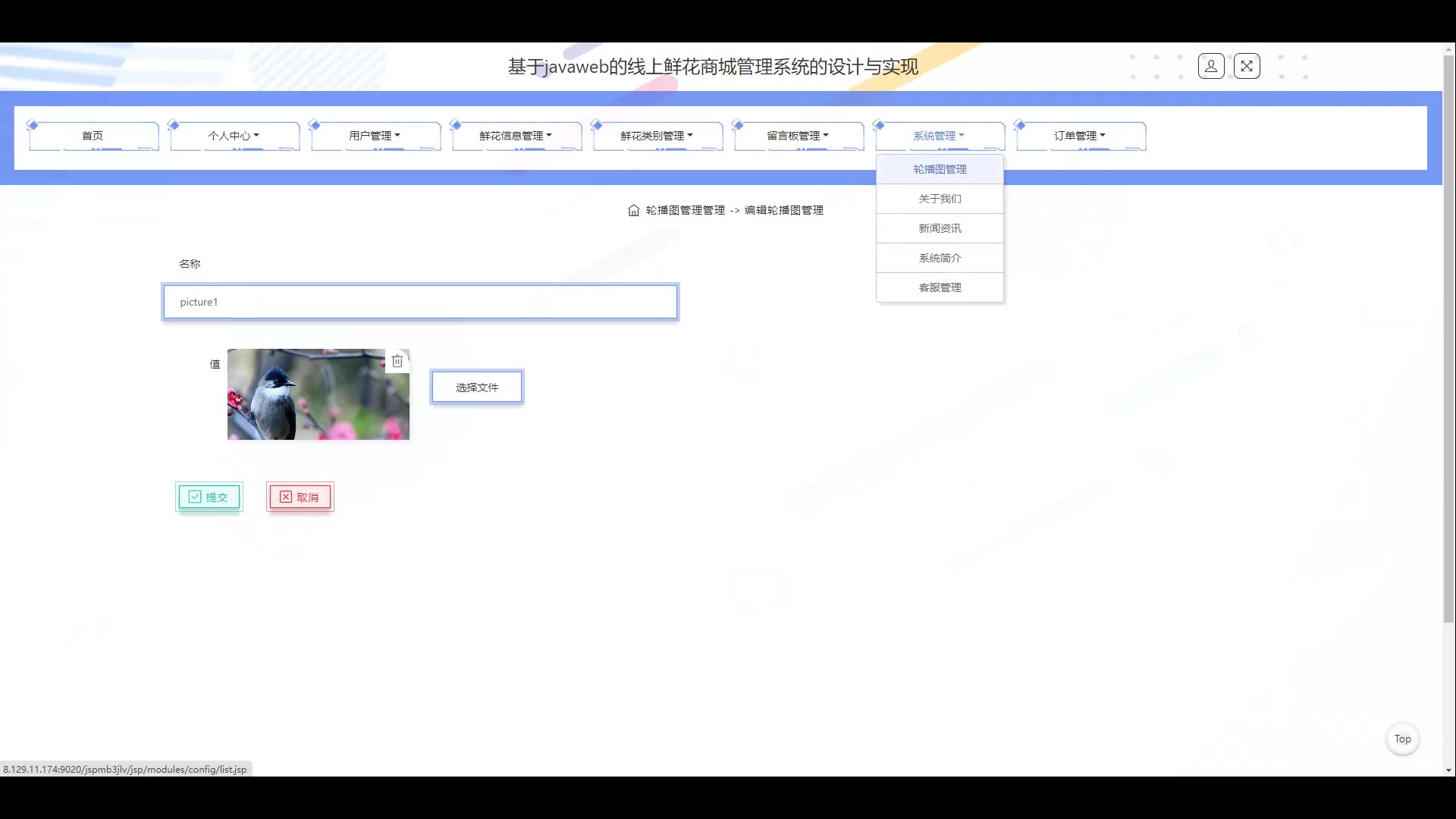The image size is (1456, 819).
Task: Click the home icon in breadcrumb
Action: [x=633, y=210]
